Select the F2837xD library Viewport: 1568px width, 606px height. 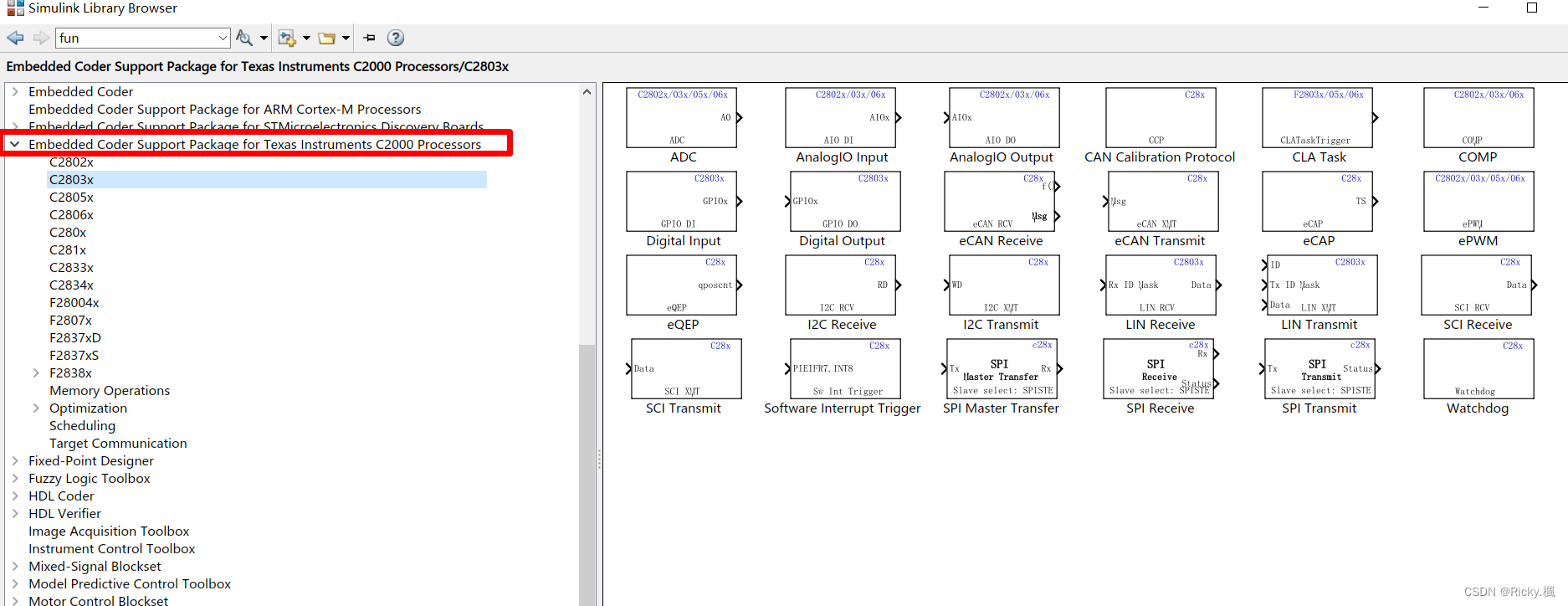click(75, 337)
